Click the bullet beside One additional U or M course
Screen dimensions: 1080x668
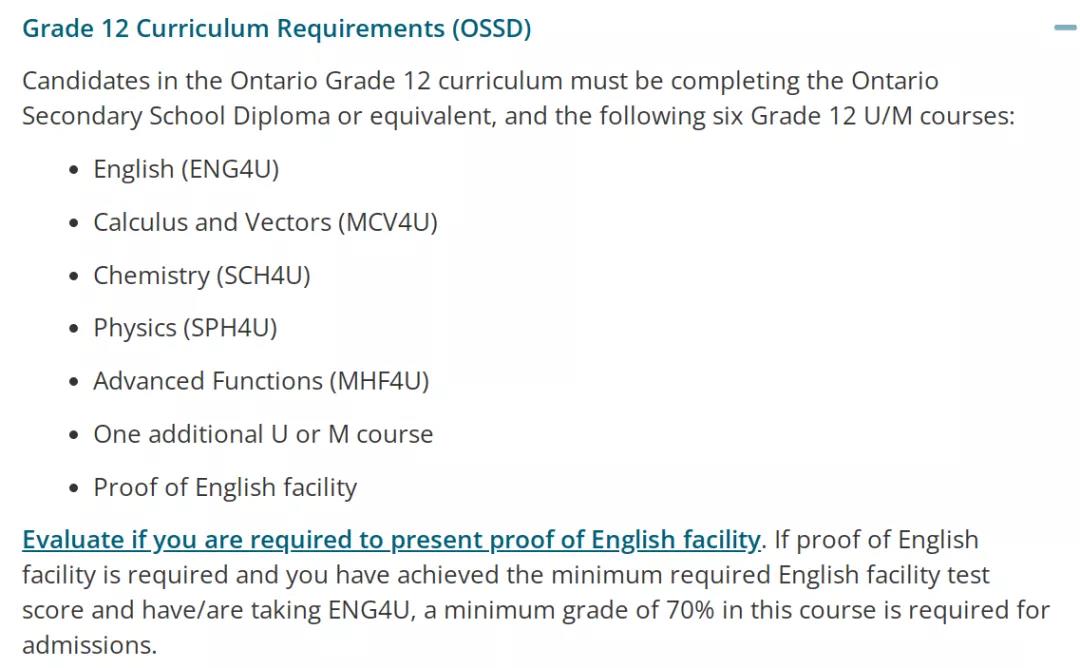tap(74, 435)
